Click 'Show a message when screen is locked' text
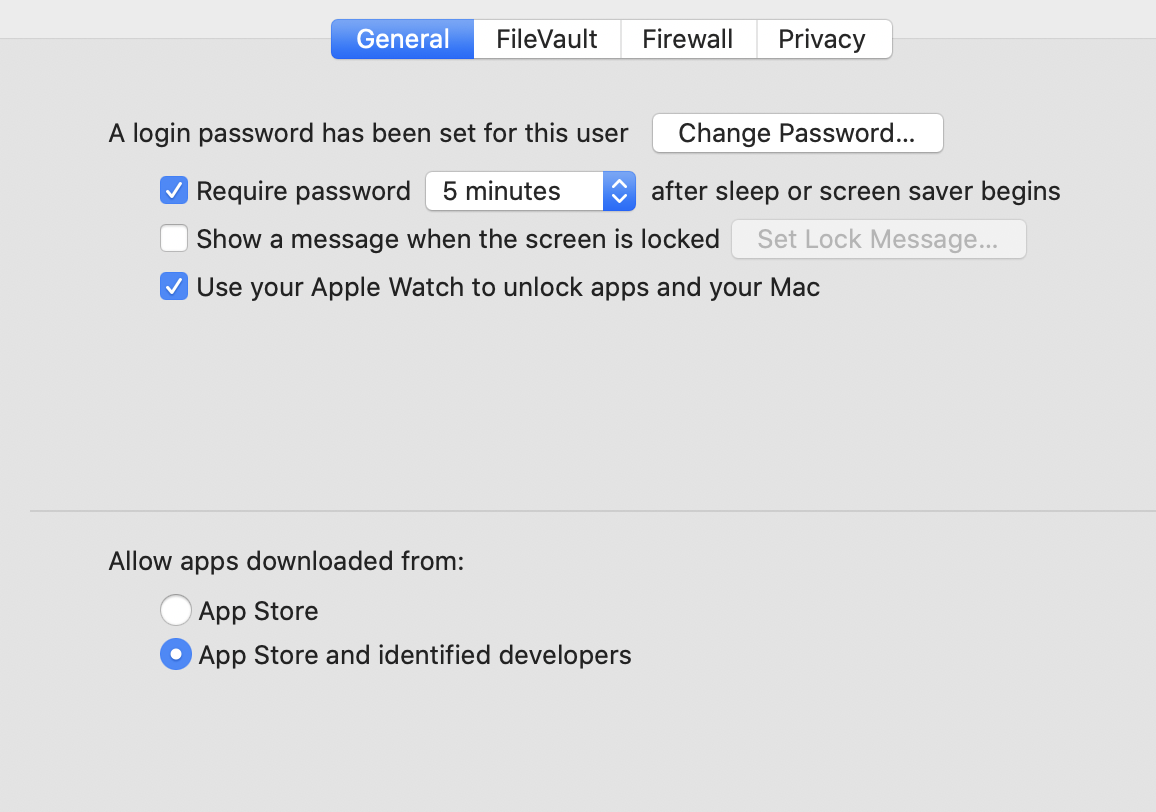Image resolution: width=1156 pixels, height=812 pixels. [x=458, y=239]
